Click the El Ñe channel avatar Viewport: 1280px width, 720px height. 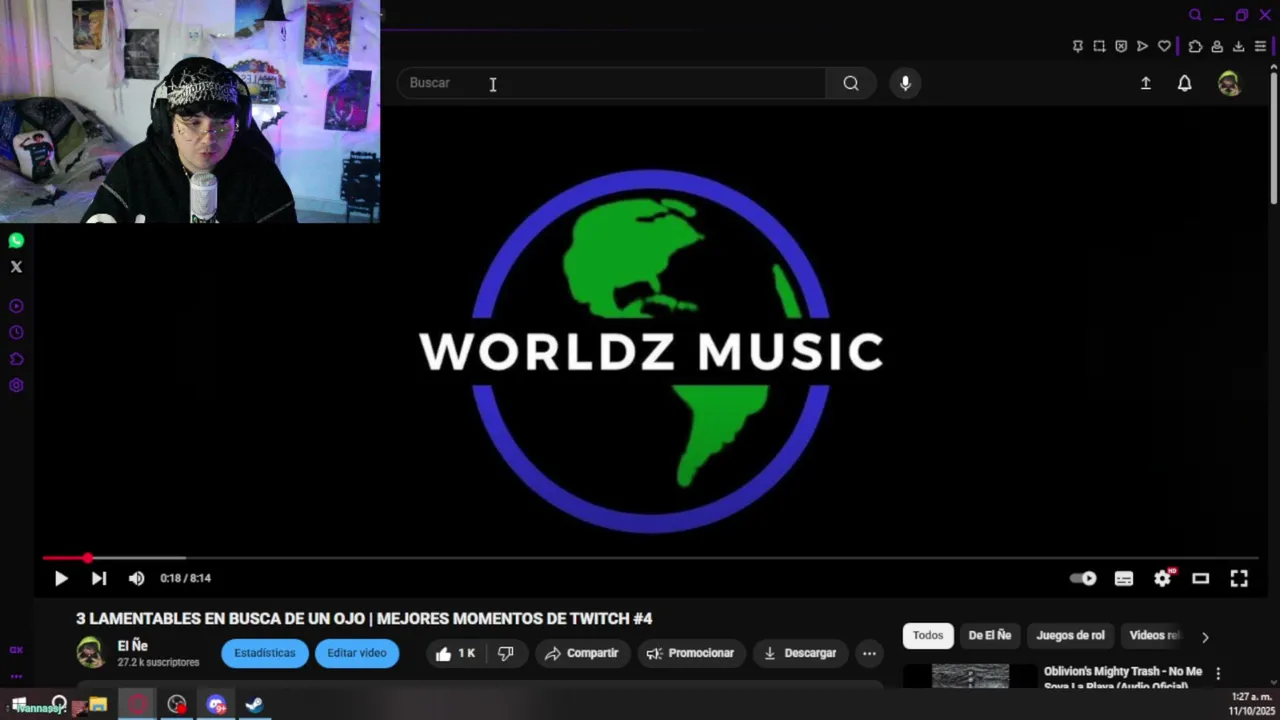[x=90, y=653]
